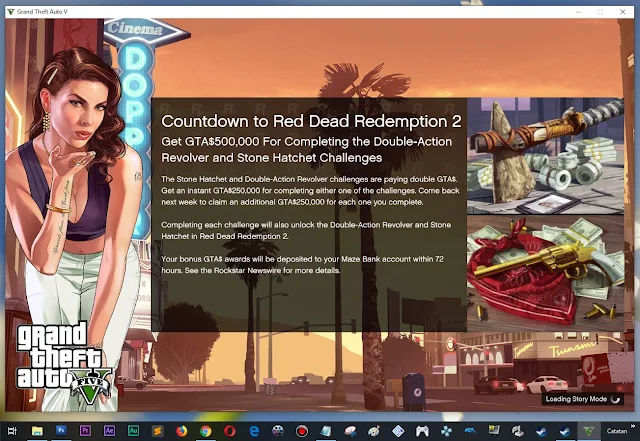Screen dimensions: 640x441
Task: Click headline 'Countdown to Red Dead Redemption 2'
Action: (x=311, y=121)
